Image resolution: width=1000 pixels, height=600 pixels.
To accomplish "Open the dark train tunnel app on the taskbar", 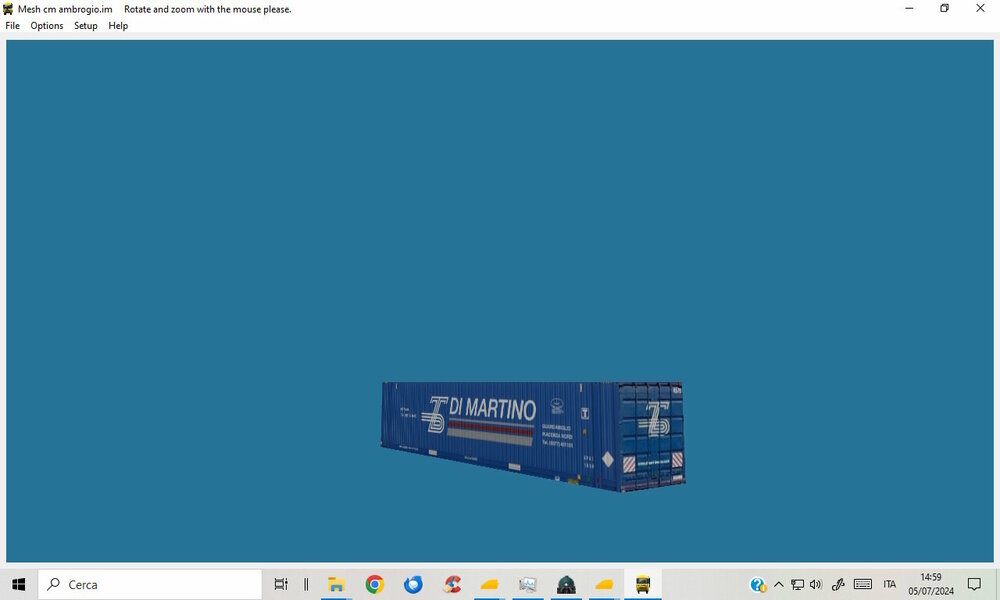I will point(566,584).
